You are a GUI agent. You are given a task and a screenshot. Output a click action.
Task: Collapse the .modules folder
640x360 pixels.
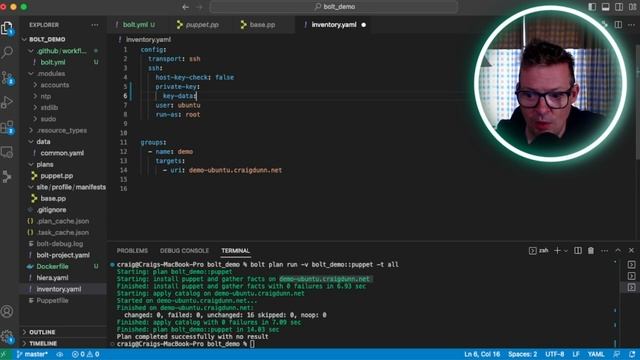(x=51, y=74)
